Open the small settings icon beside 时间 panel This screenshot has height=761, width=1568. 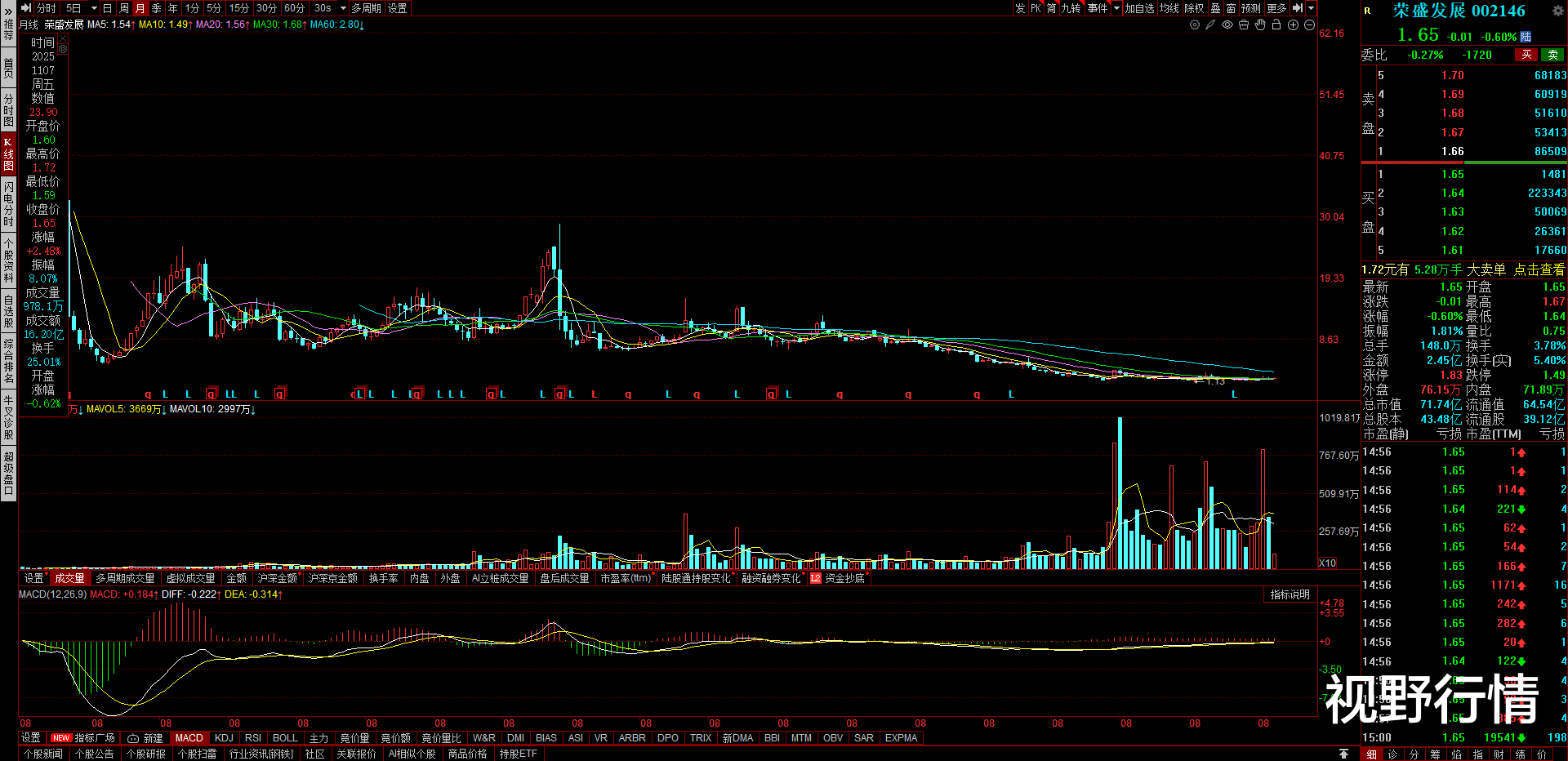point(63,47)
